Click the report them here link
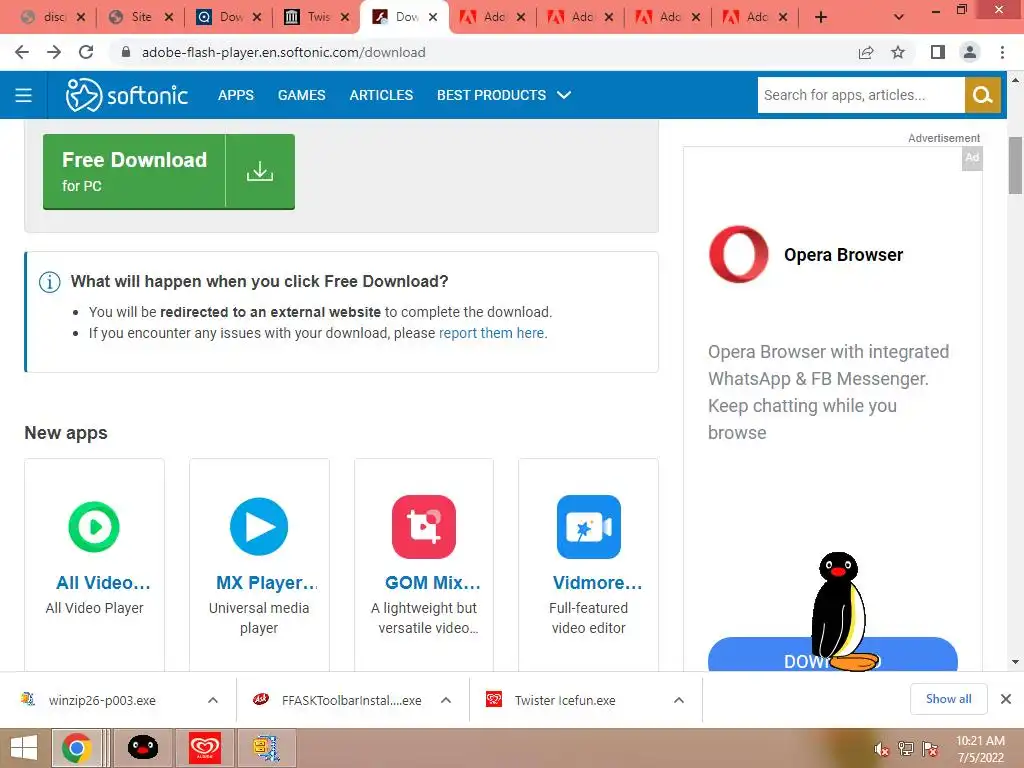 [493, 333]
